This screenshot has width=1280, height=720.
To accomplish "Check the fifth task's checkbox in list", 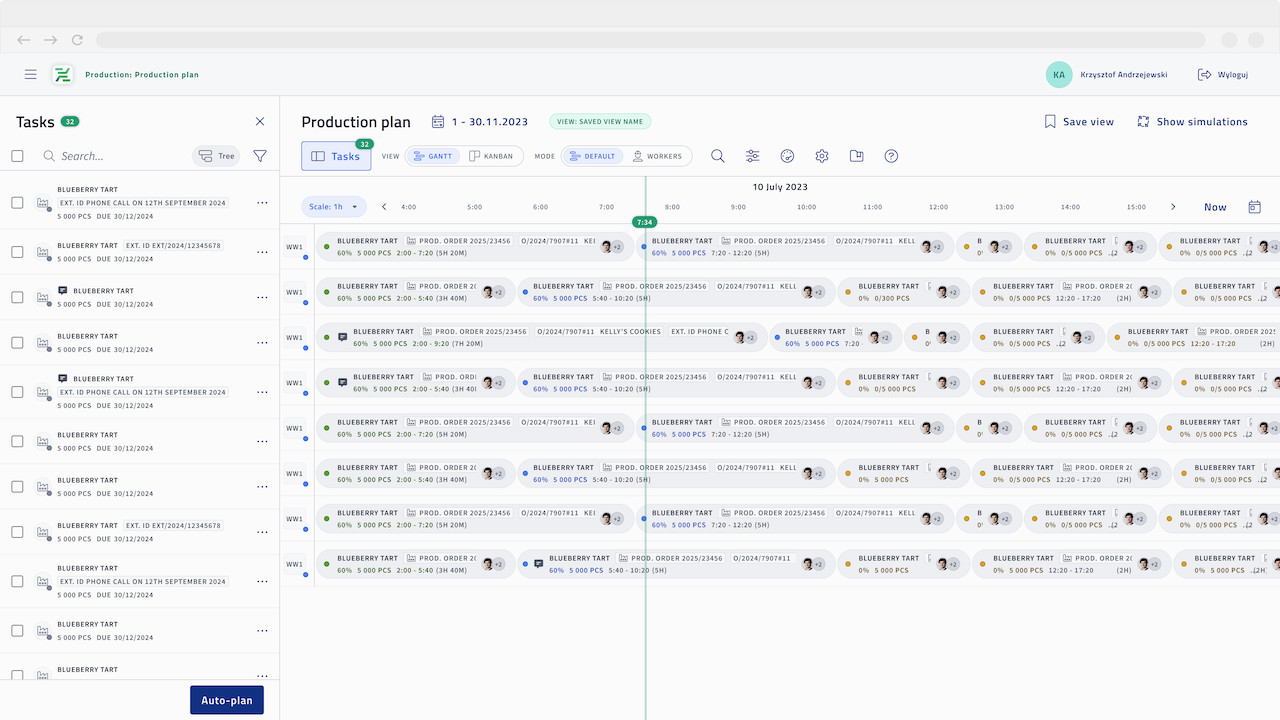I will [x=17, y=392].
